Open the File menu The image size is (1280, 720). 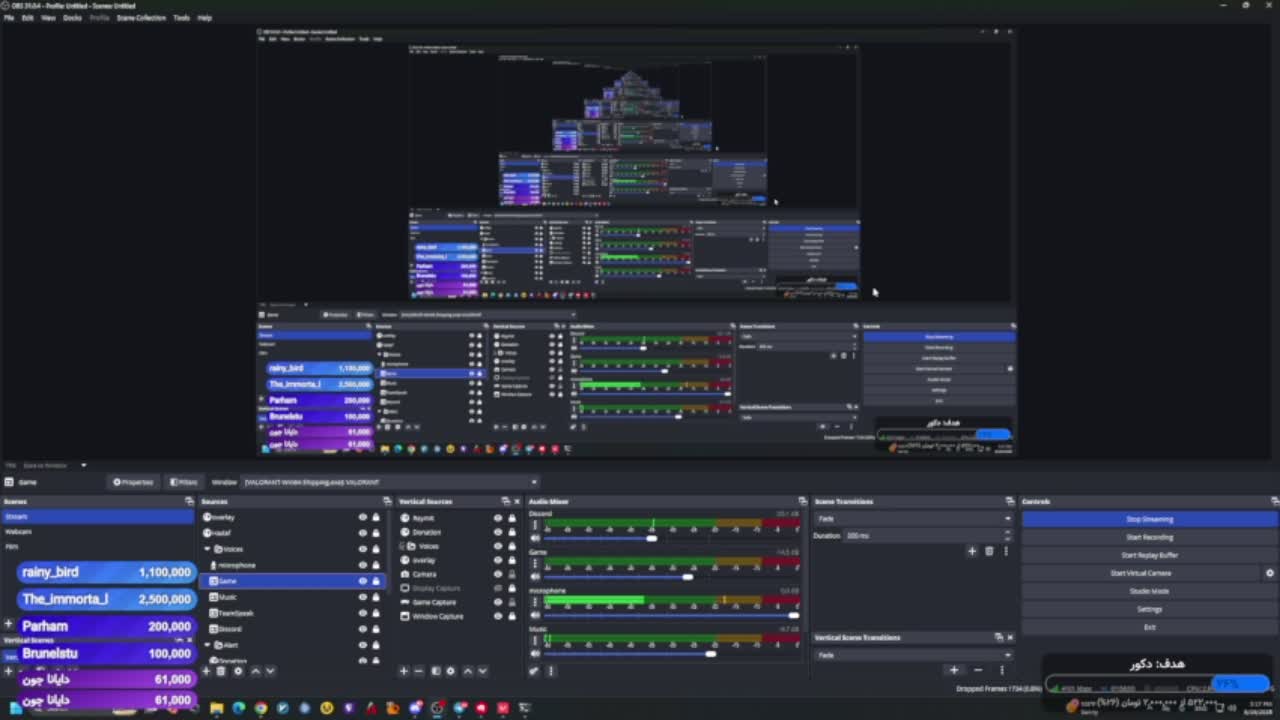(x=9, y=18)
